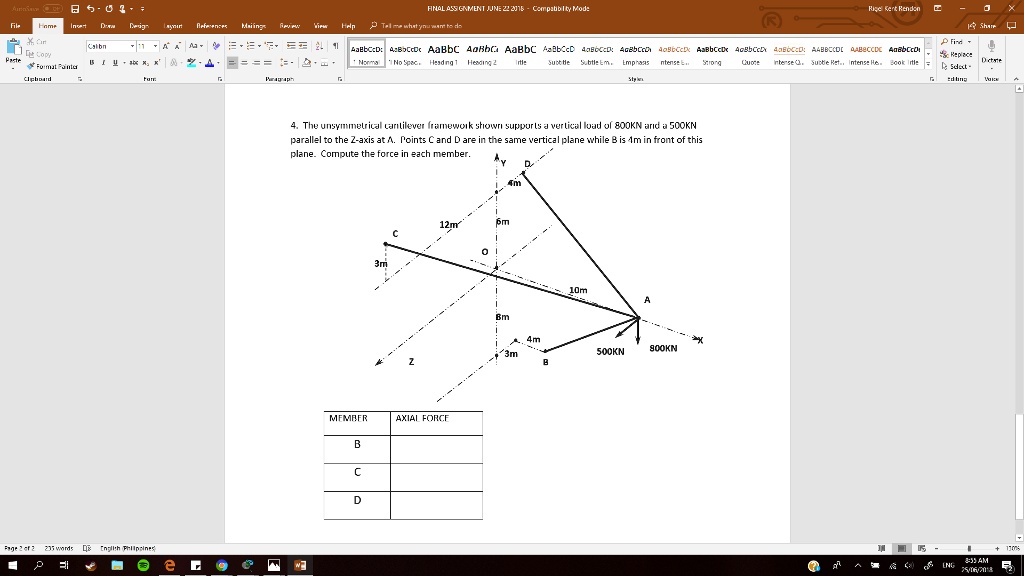Switch to the Layout tab
The height and width of the screenshot is (576, 1024).
(172, 26)
